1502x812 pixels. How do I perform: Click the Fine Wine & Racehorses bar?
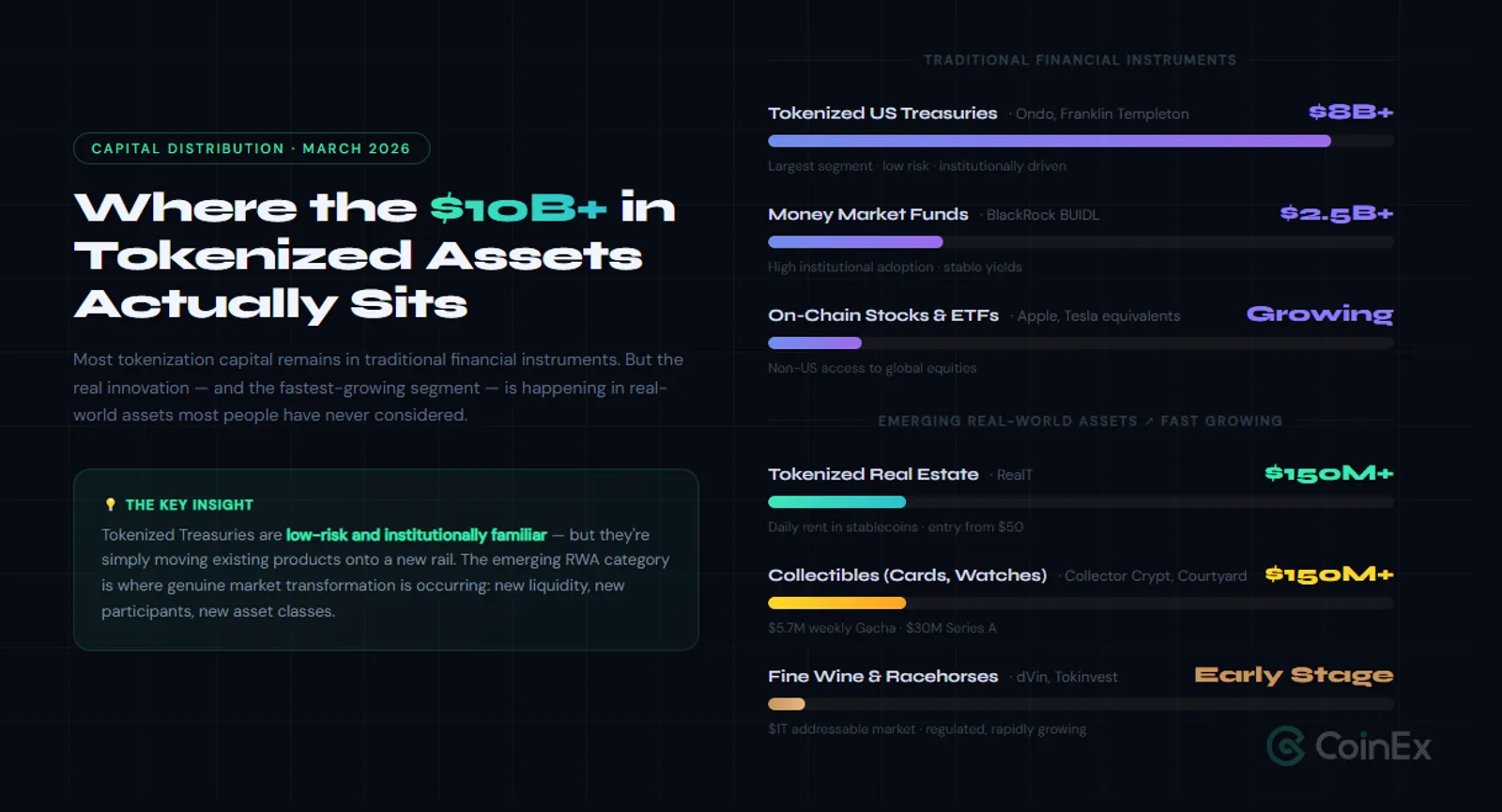pos(1081,704)
